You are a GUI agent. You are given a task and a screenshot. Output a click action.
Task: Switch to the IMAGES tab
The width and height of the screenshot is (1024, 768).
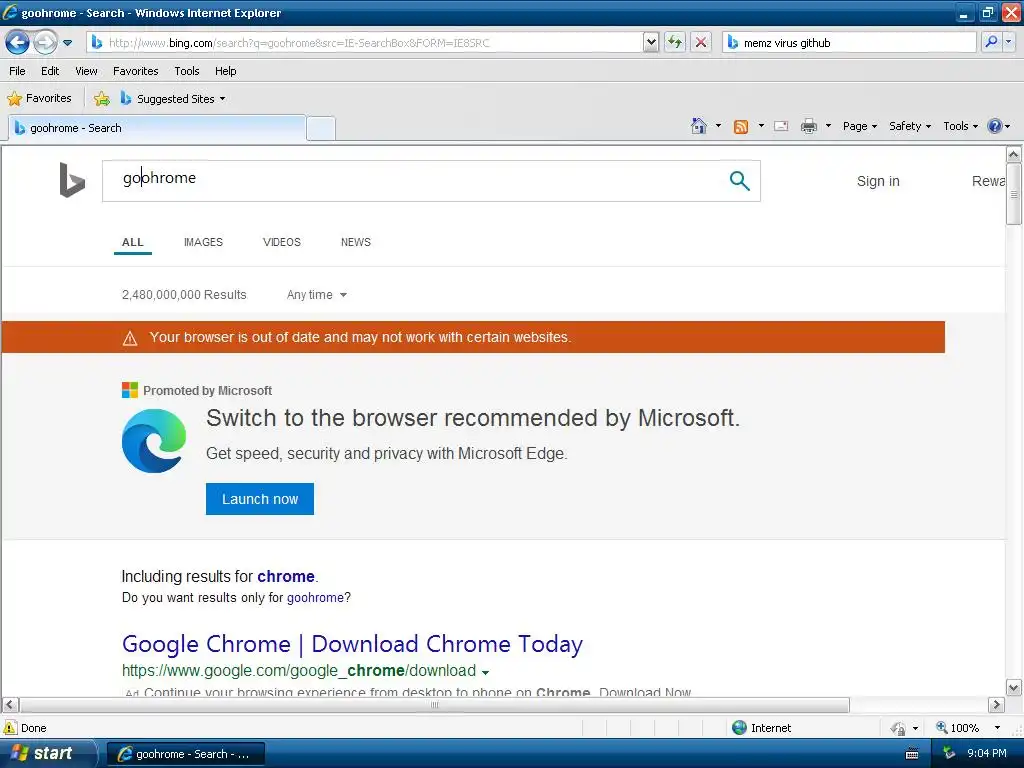pos(203,242)
